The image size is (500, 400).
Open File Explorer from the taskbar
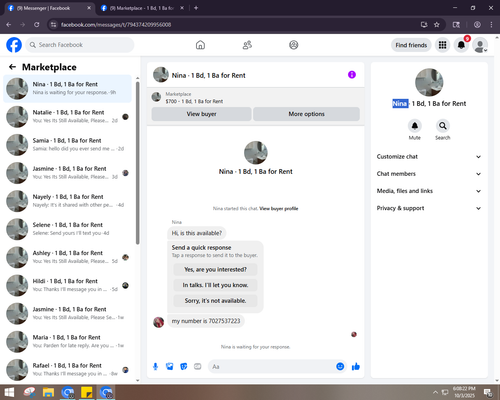[48, 392]
